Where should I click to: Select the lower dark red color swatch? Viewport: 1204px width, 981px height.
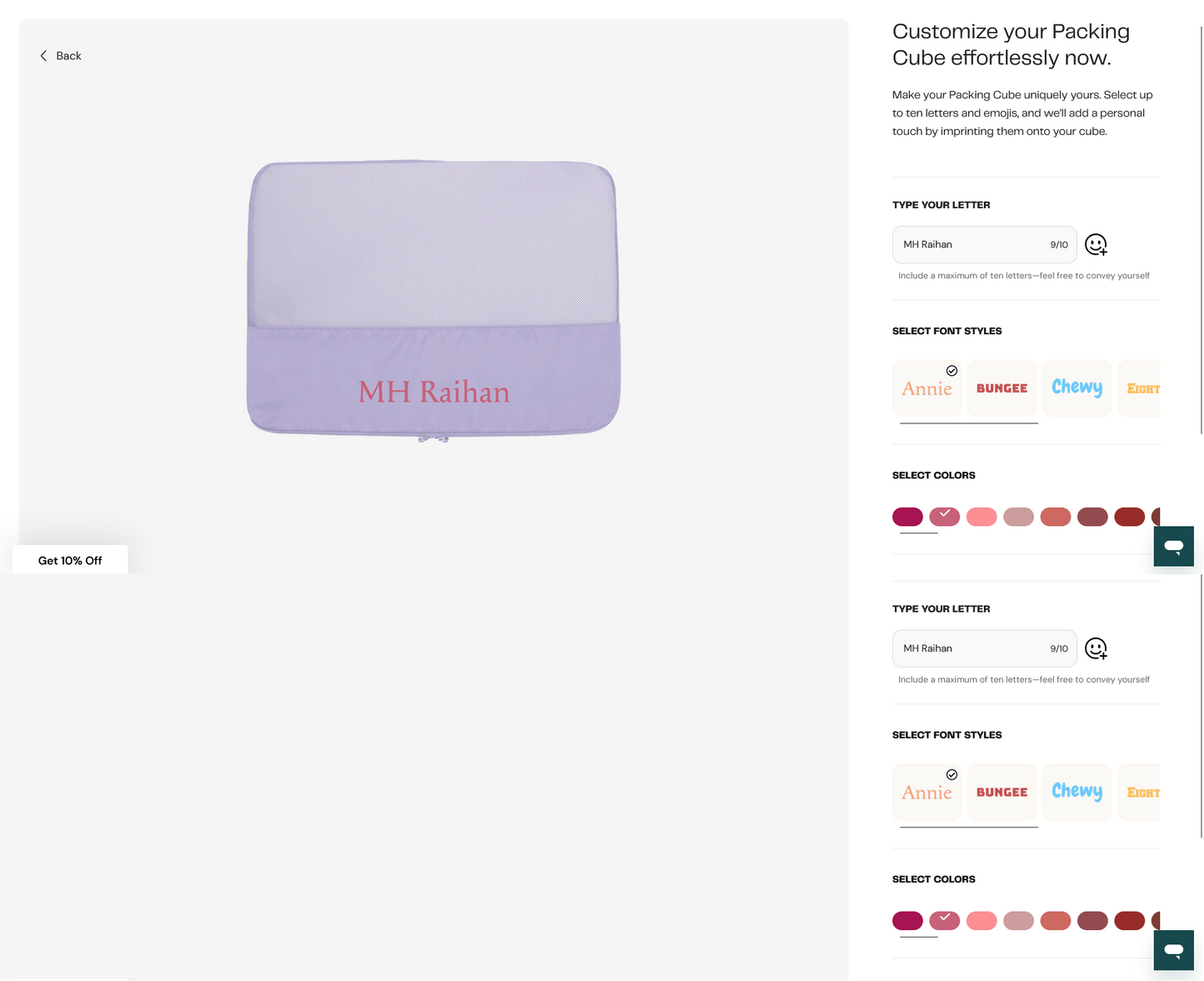(1129, 921)
